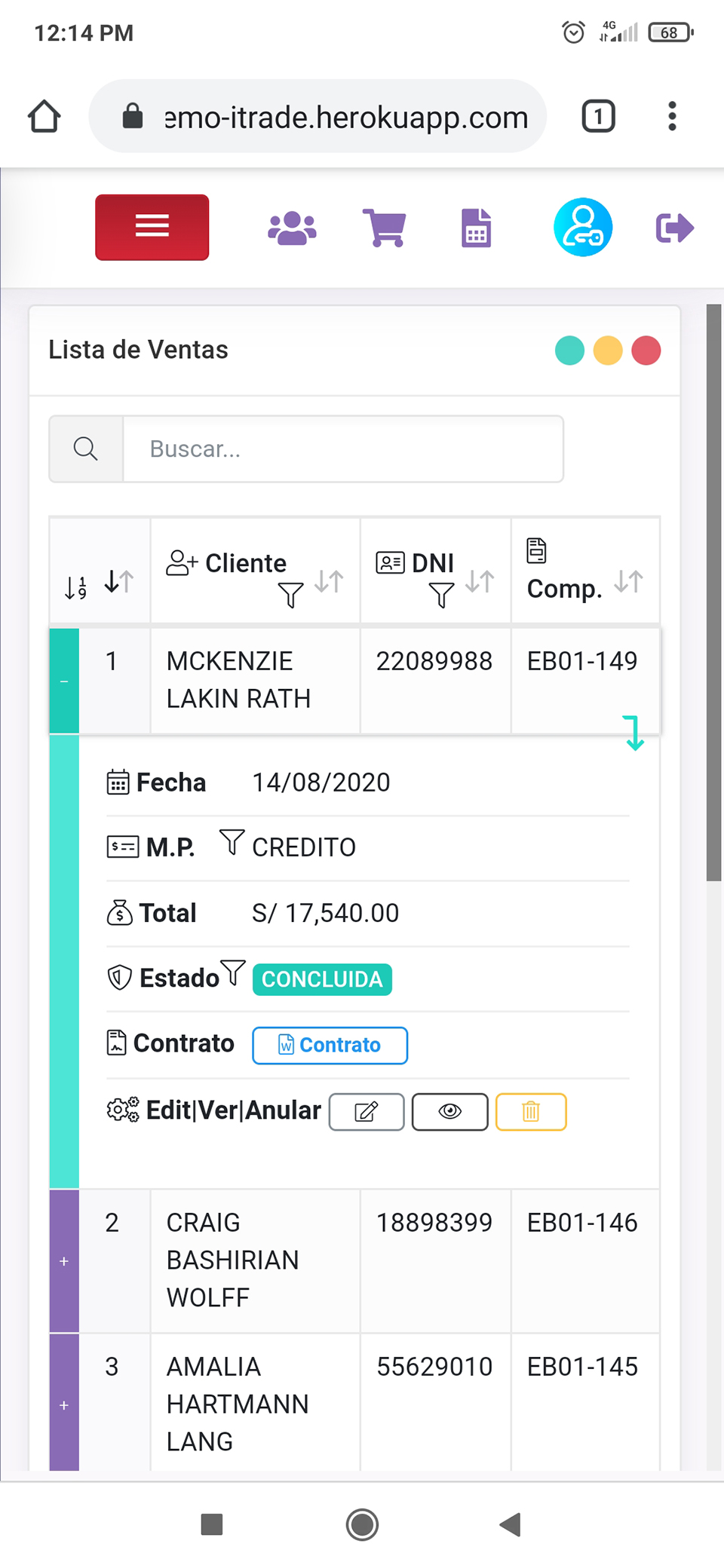
Task: Click the yellow trash anular button
Action: [x=531, y=1112]
